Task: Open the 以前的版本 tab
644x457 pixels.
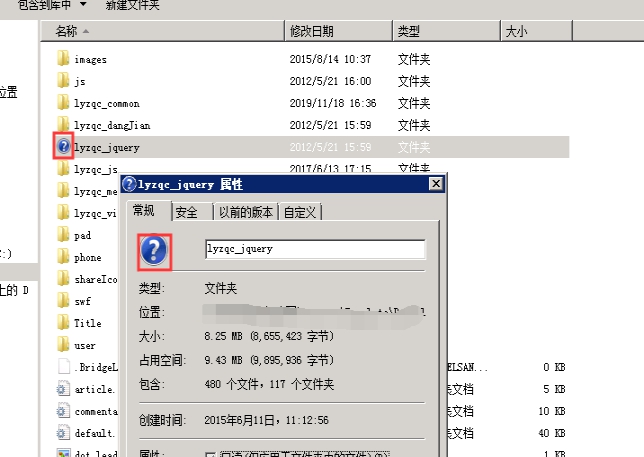Action: pos(245,212)
